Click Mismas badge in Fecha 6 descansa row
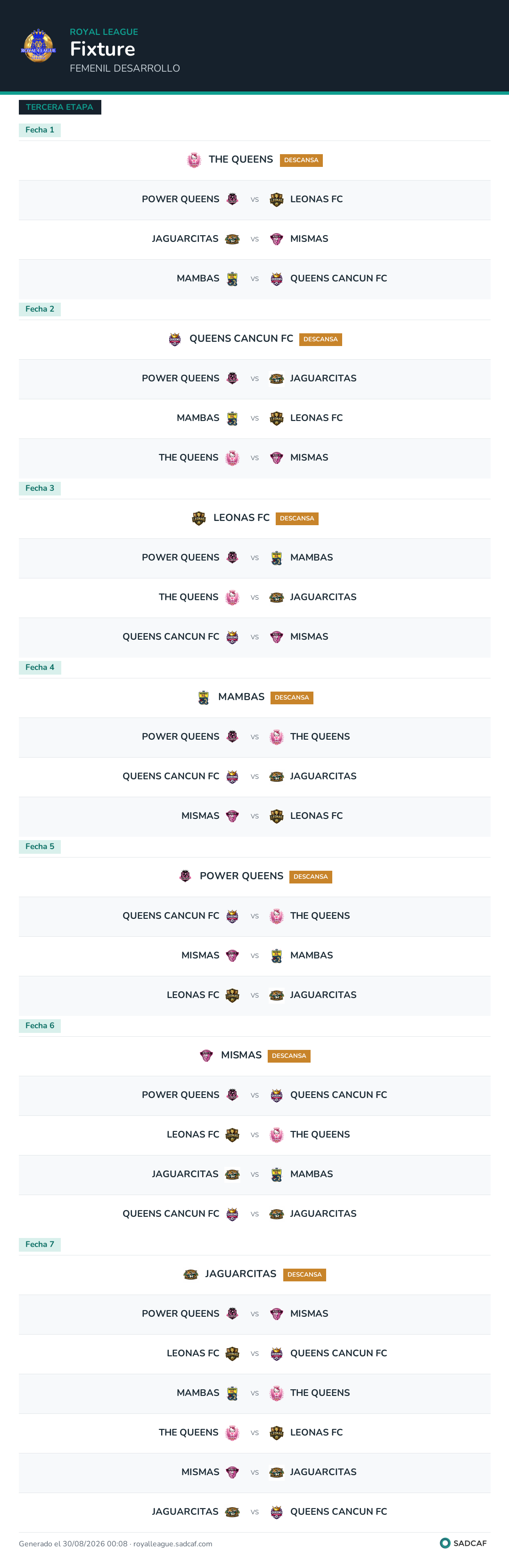 tap(206, 1056)
